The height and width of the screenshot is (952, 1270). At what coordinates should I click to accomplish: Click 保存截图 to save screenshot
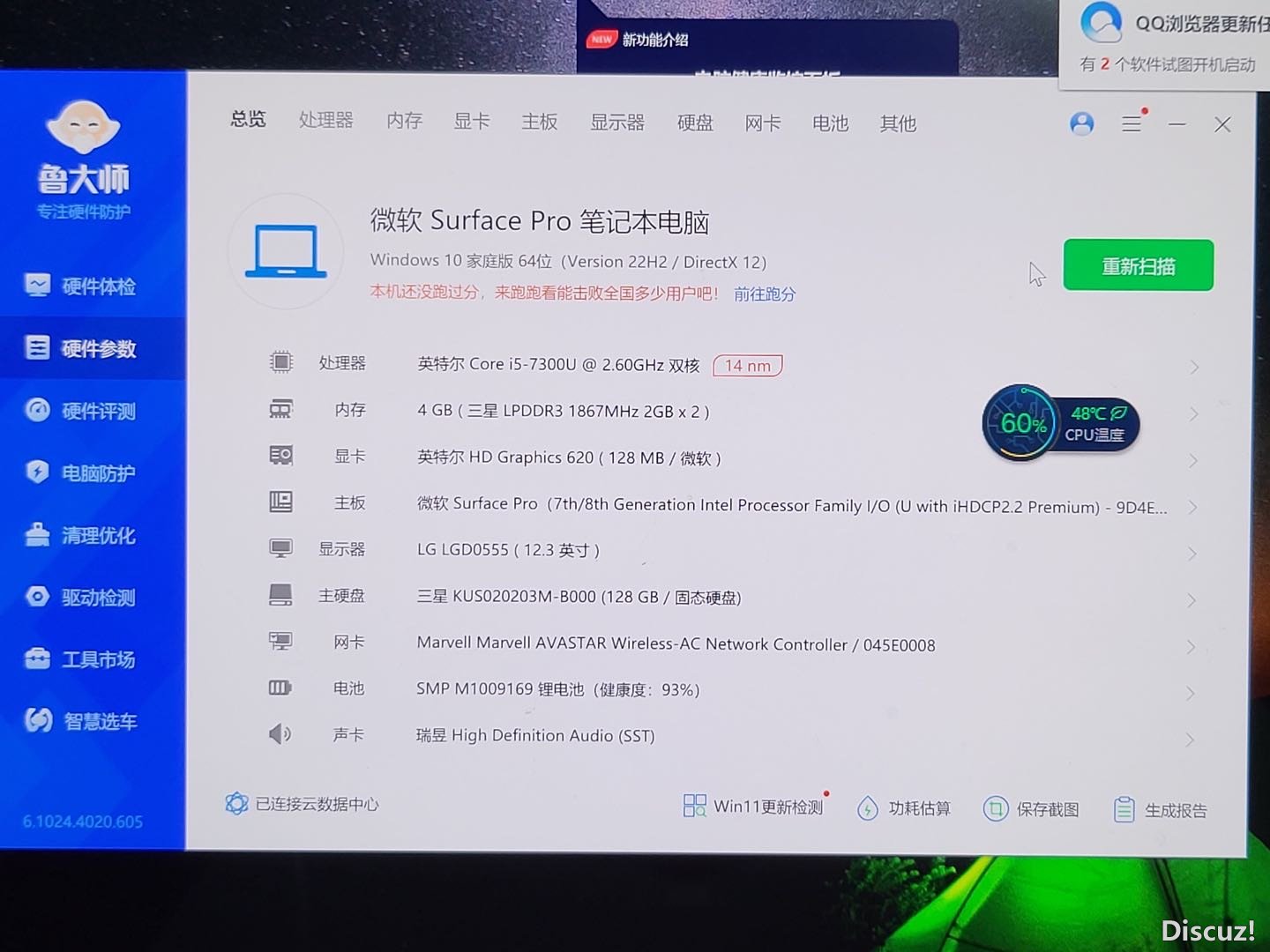click(1031, 808)
